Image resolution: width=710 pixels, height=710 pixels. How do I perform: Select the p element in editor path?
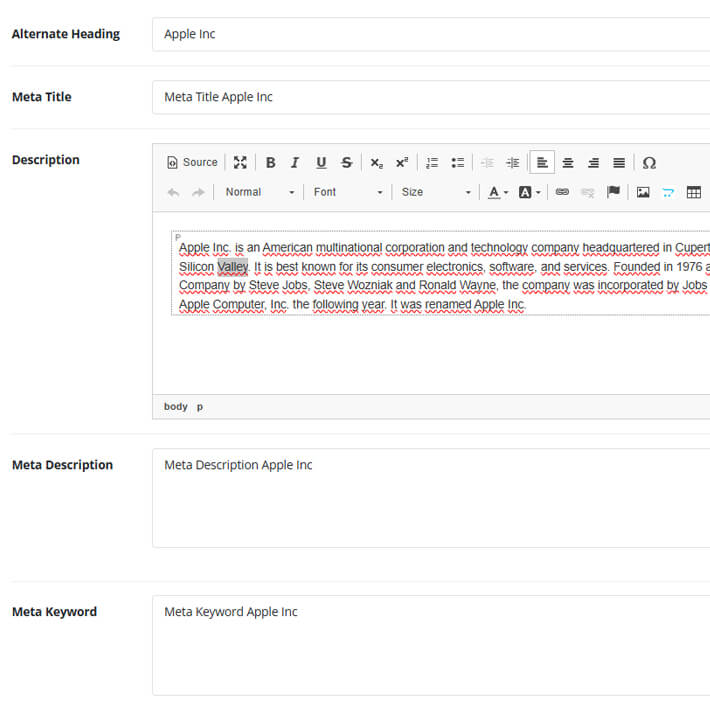200,407
